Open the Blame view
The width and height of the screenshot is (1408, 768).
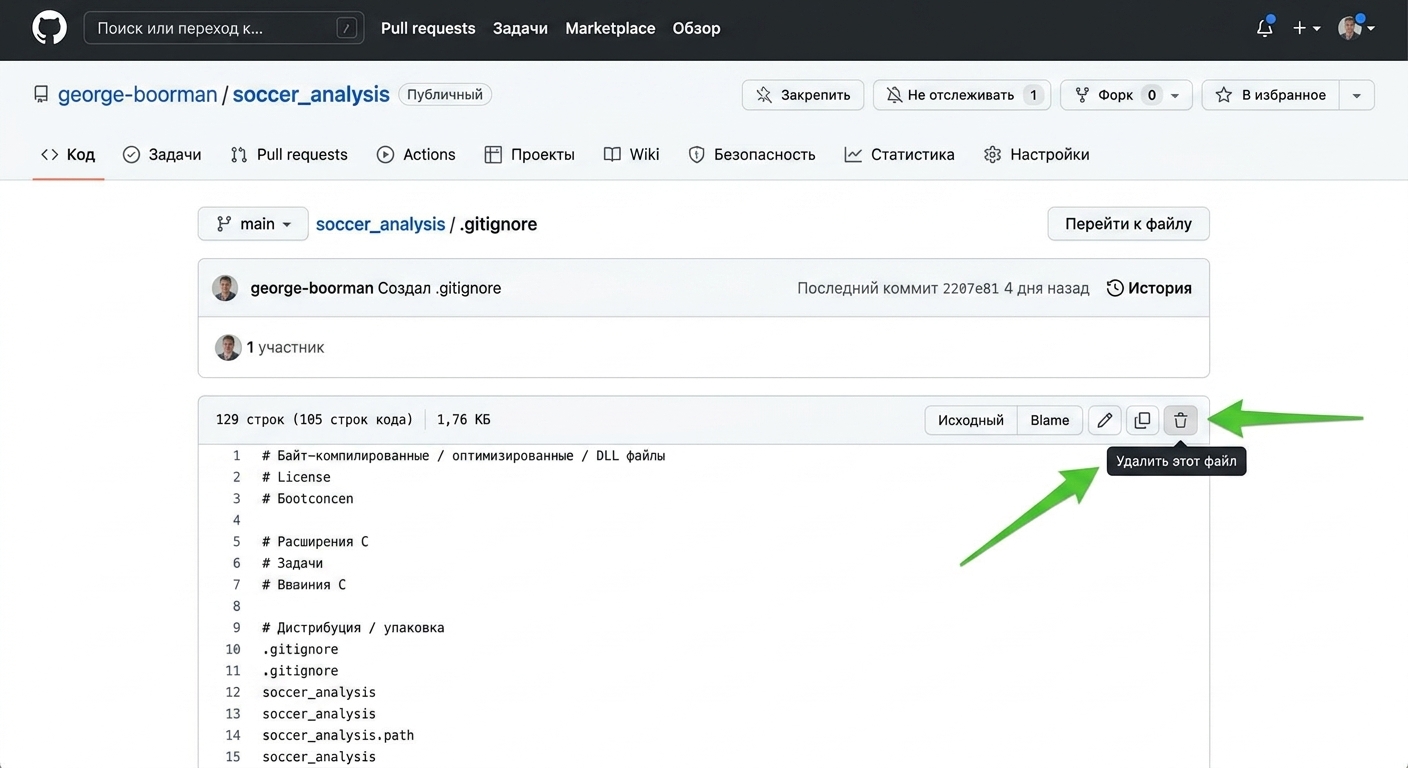coord(1050,420)
